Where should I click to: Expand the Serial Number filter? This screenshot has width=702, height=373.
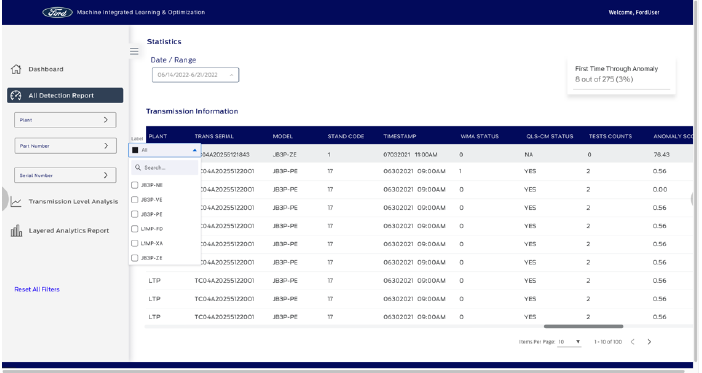(65, 175)
